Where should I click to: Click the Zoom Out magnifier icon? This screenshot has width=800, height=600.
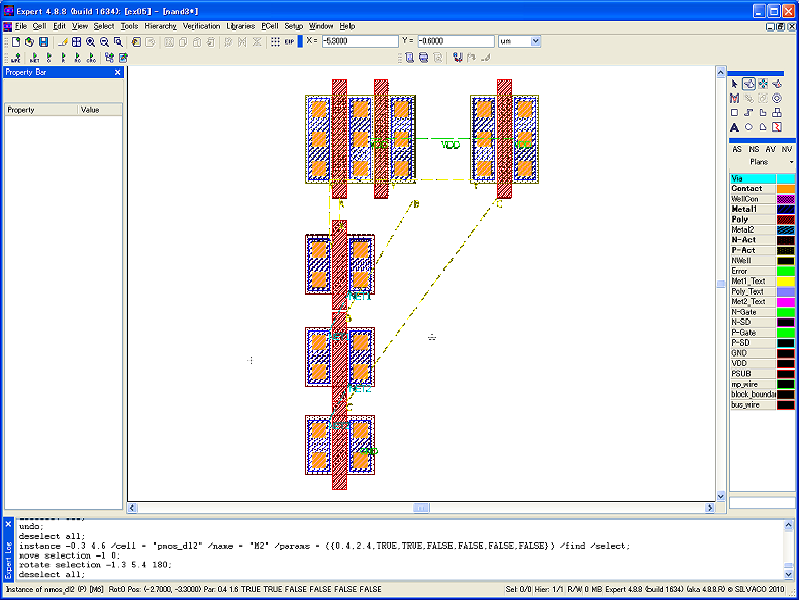pyautogui.click(x=104, y=42)
